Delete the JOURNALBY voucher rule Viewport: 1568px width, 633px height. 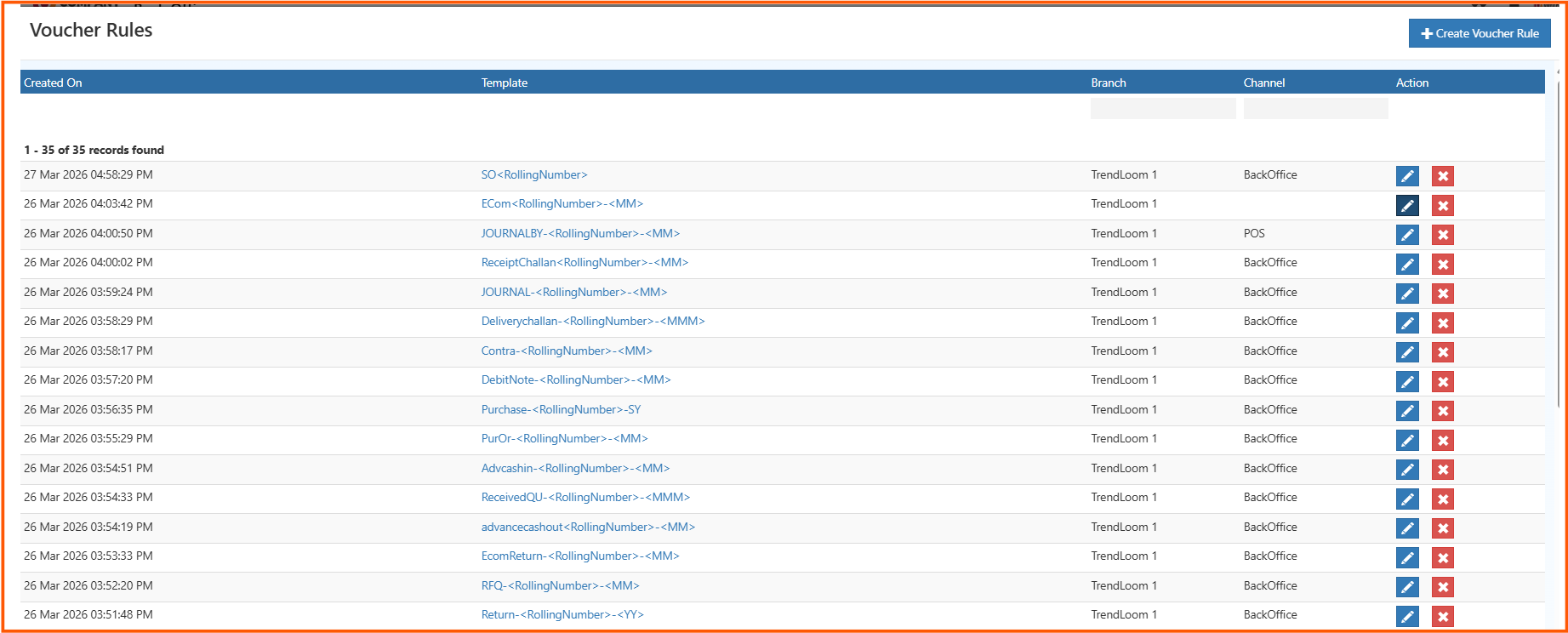(x=1442, y=235)
